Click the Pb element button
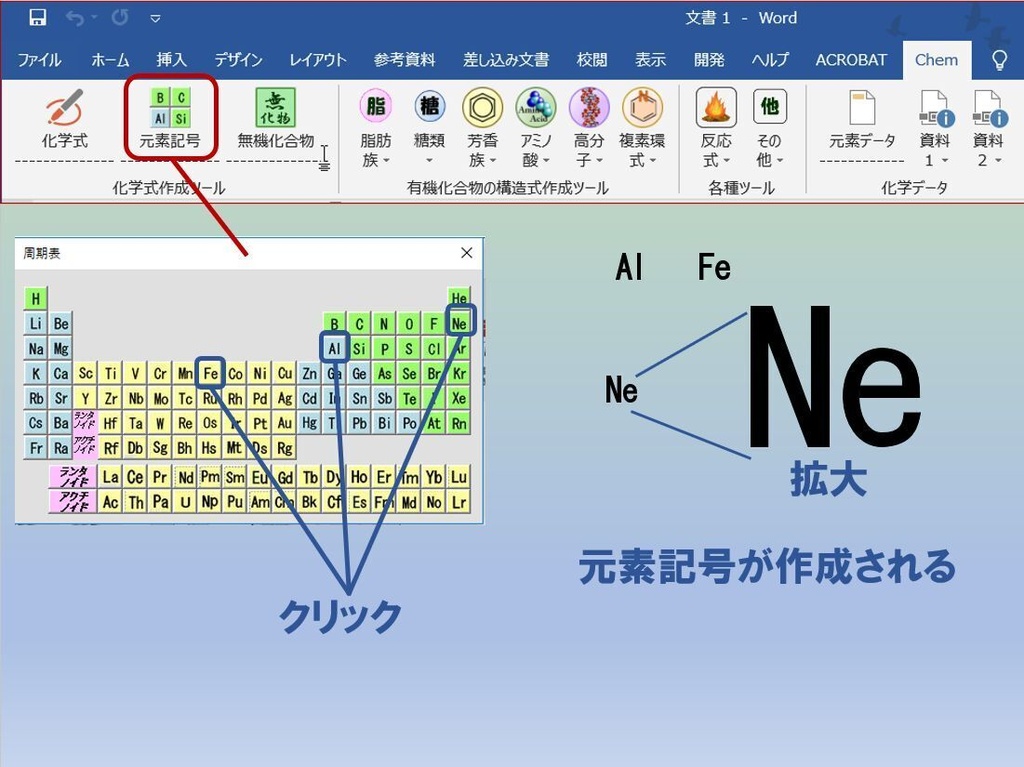 click(359, 423)
